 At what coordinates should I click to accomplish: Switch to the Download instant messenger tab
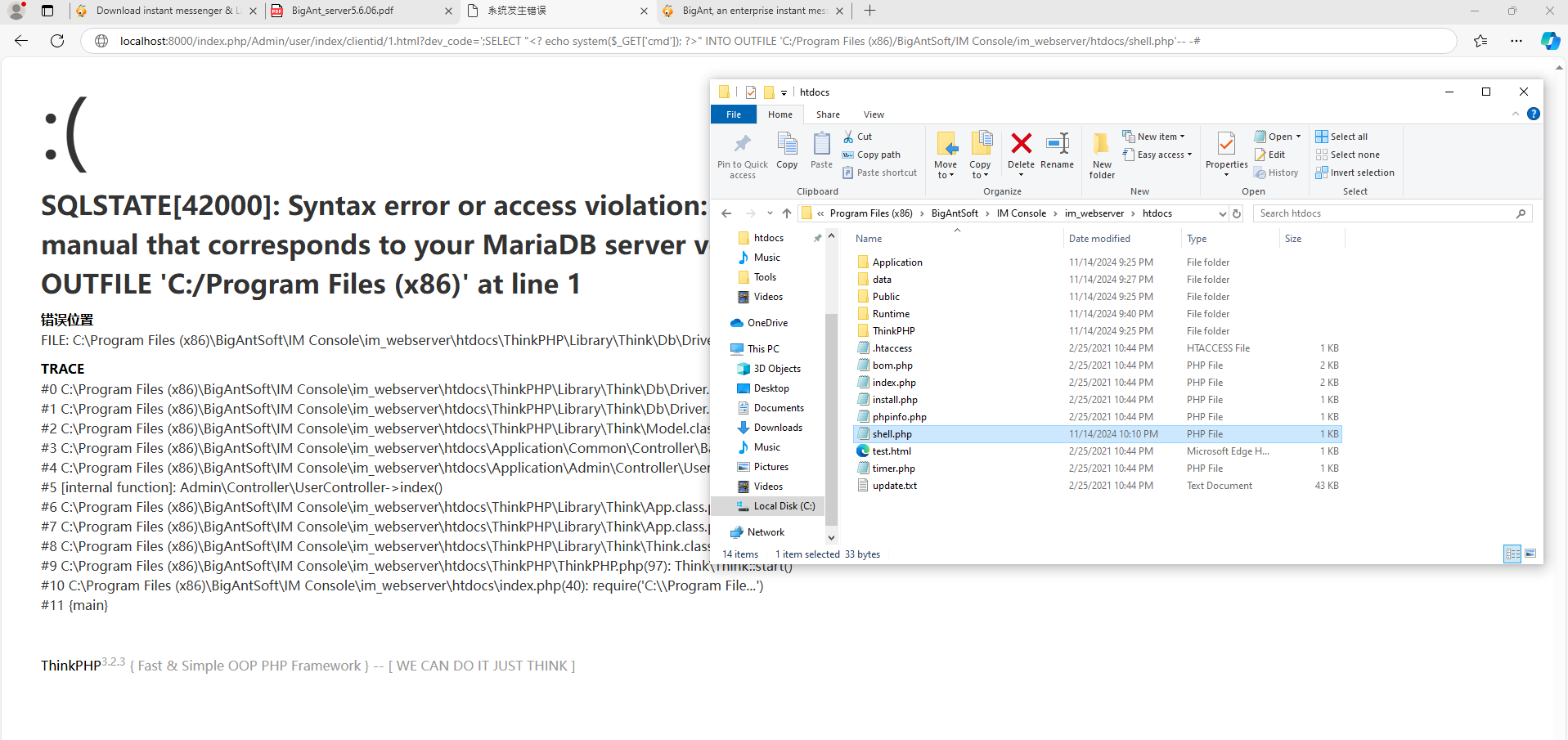[x=167, y=11]
